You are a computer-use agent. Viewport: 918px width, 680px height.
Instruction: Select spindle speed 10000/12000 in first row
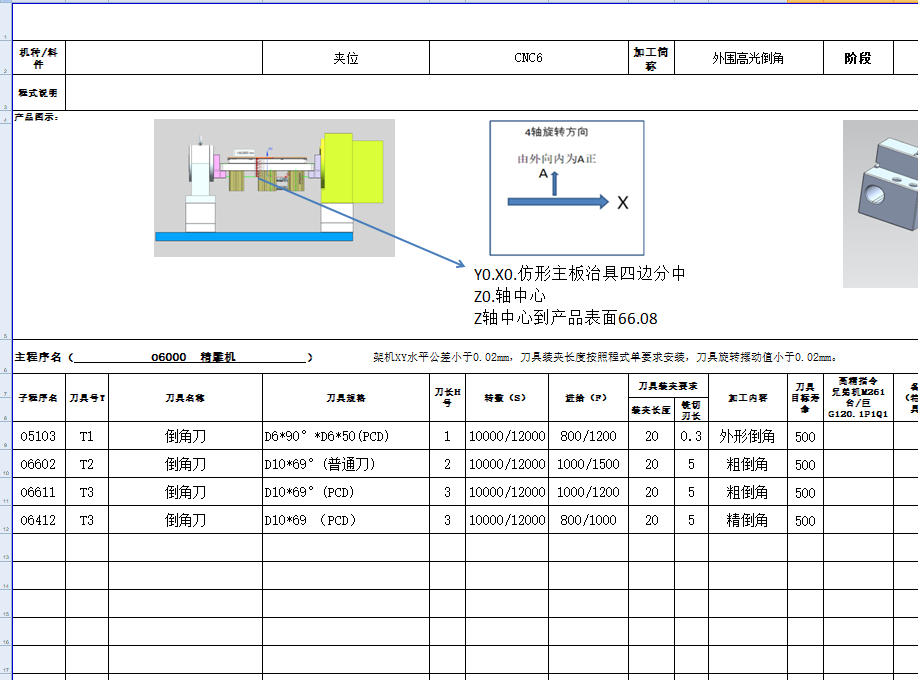(507, 436)
